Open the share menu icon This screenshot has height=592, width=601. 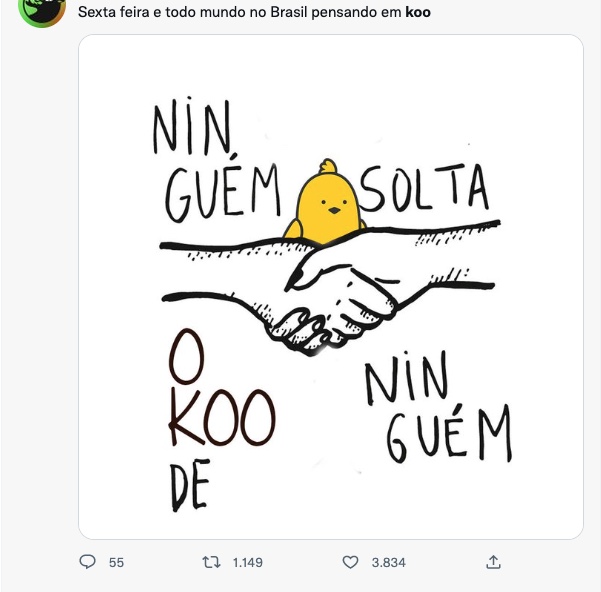coord(492,562)
